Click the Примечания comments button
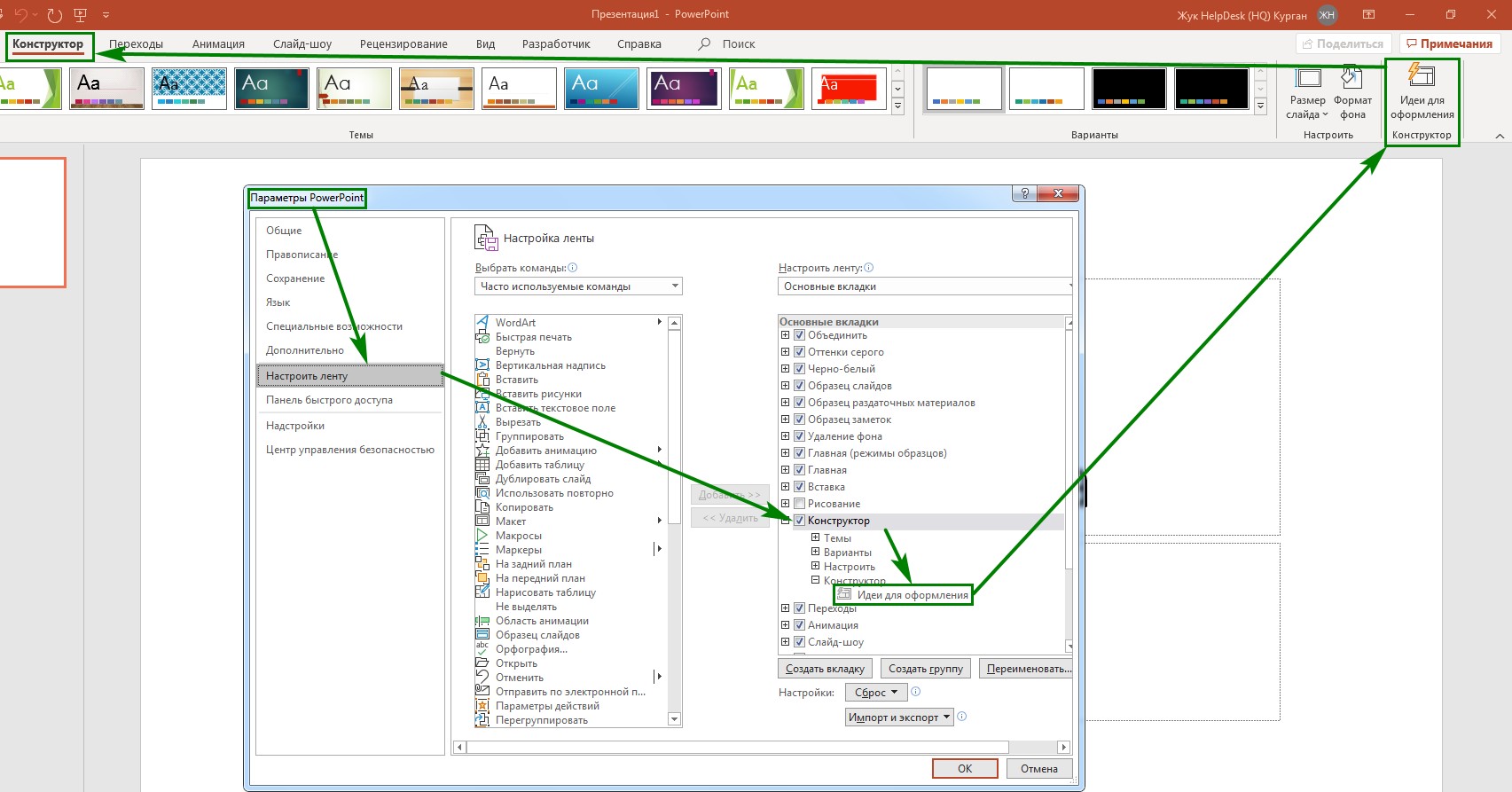The width and height of the screenshot is (1512, 792). 1449,43
